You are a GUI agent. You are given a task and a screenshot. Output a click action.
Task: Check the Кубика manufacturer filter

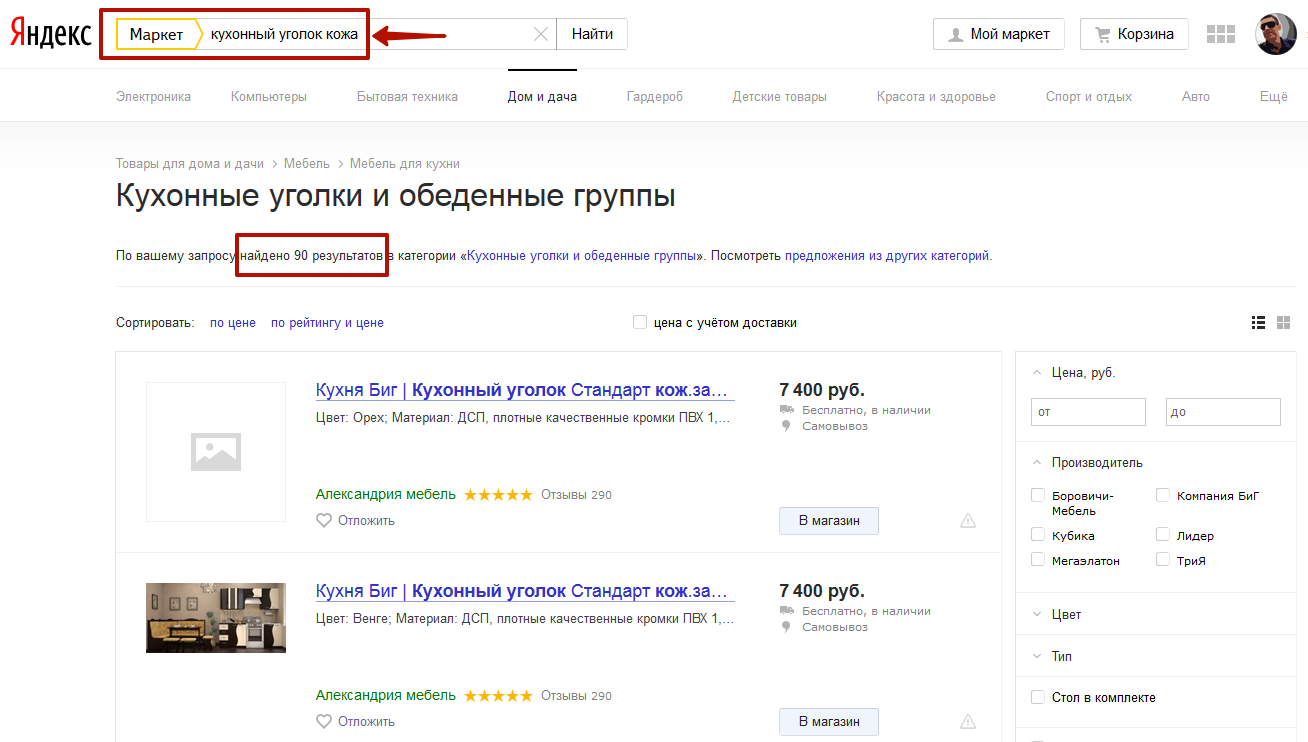[1038, 535]
